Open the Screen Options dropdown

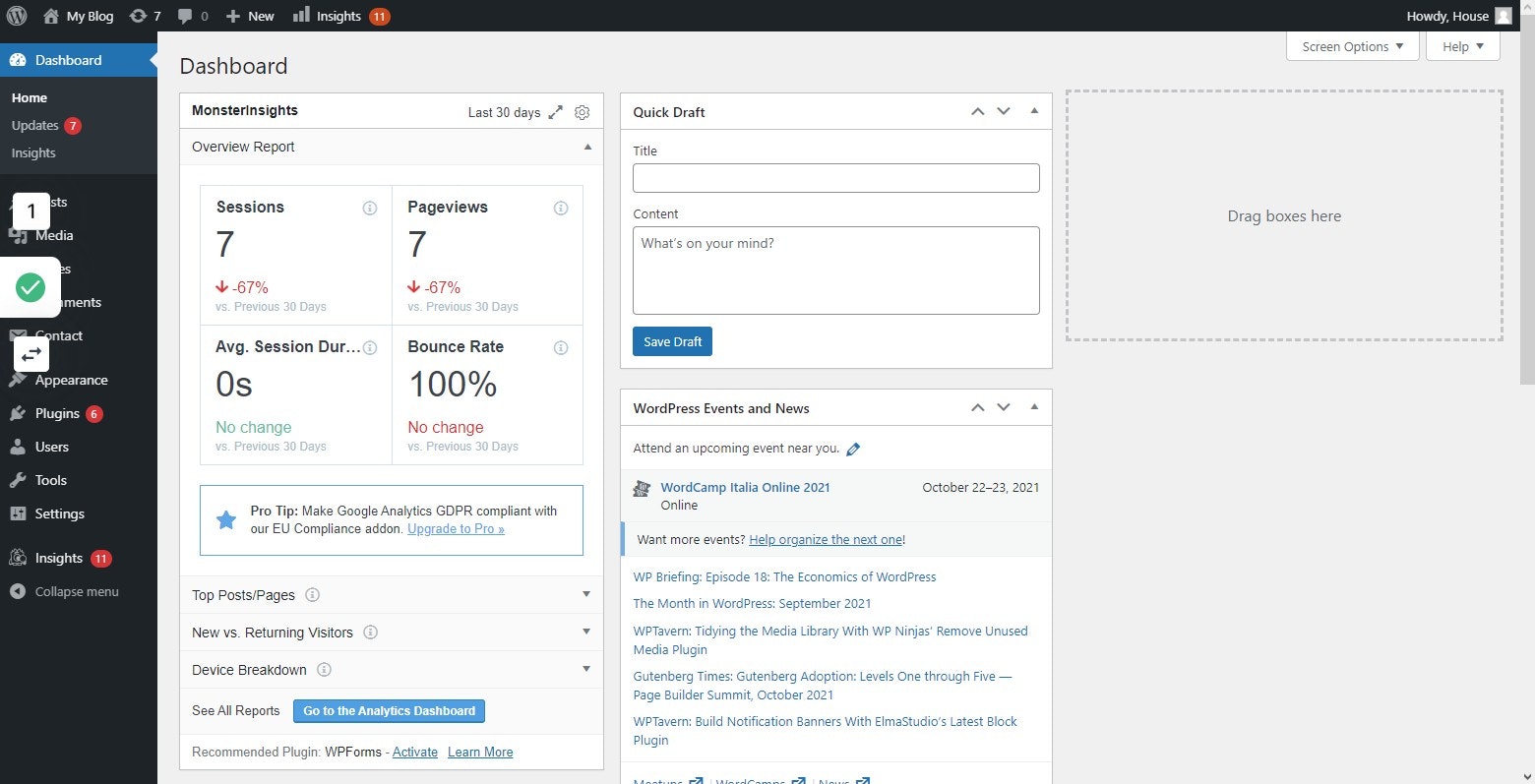[1352, 46]
